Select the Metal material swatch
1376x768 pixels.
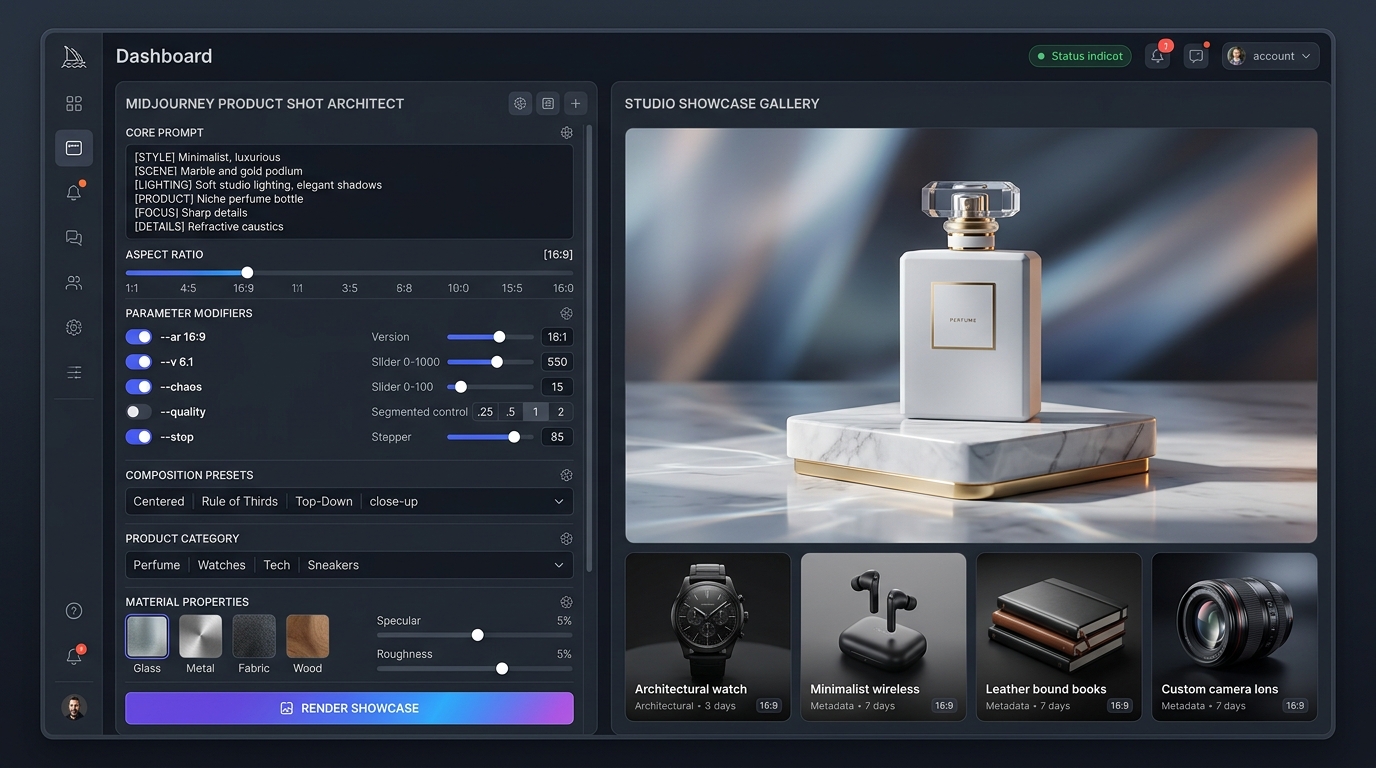point(200,636)
